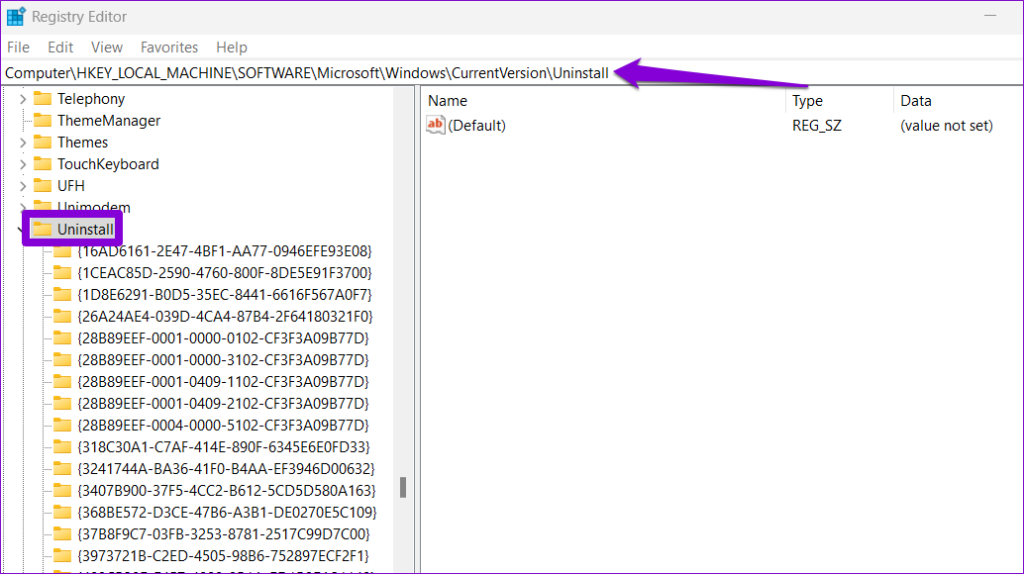Expand the TouchKeyboard key
The height and width of the screenshot is (574, 1024).
click(23, 164)
